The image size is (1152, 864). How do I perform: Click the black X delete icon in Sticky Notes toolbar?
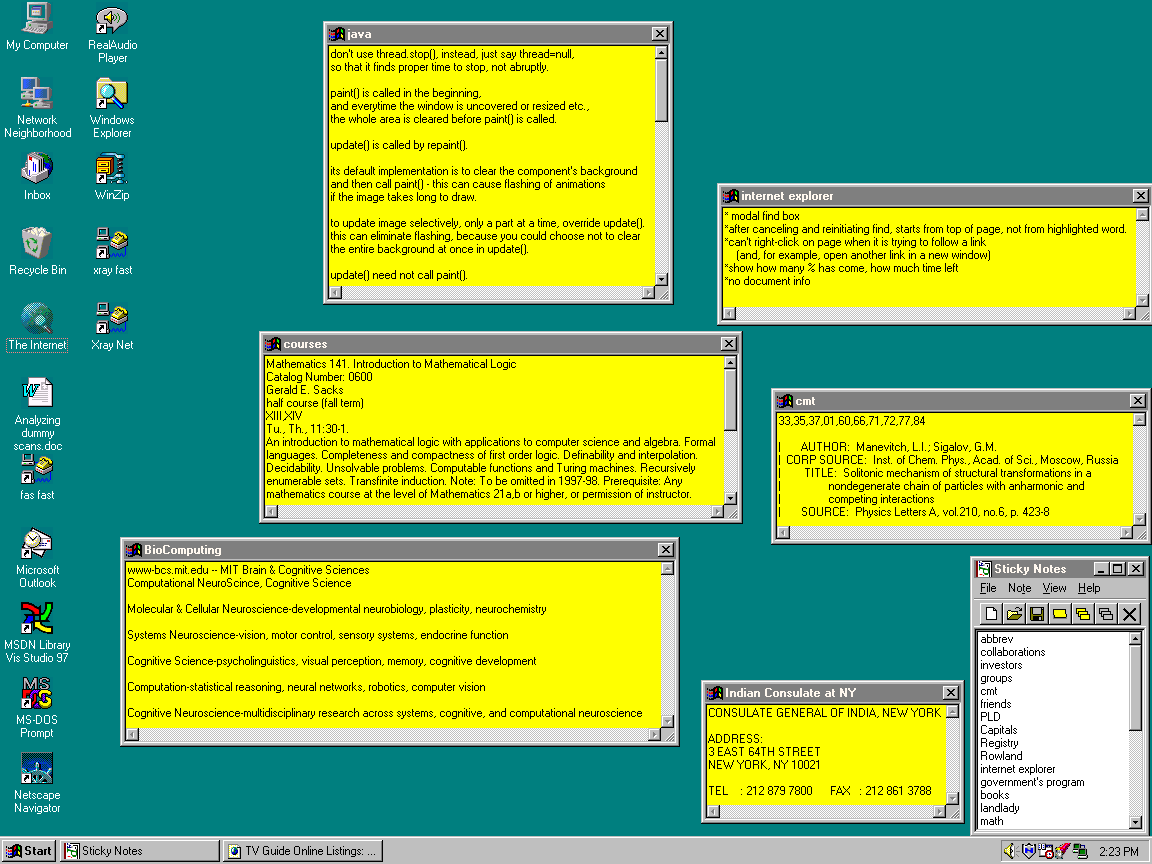(1130, 613)
